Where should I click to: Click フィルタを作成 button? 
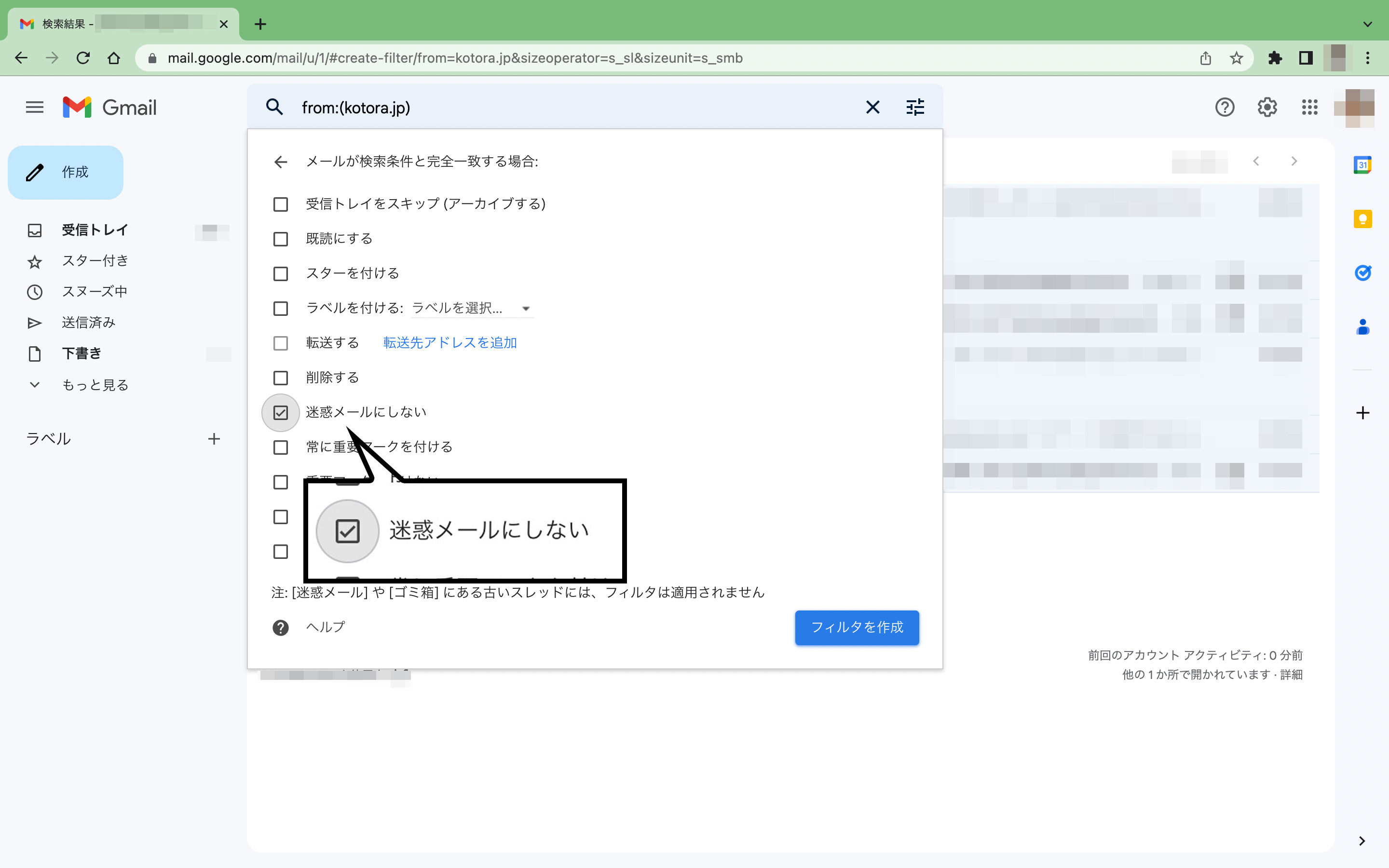click(x=858, y=628)
